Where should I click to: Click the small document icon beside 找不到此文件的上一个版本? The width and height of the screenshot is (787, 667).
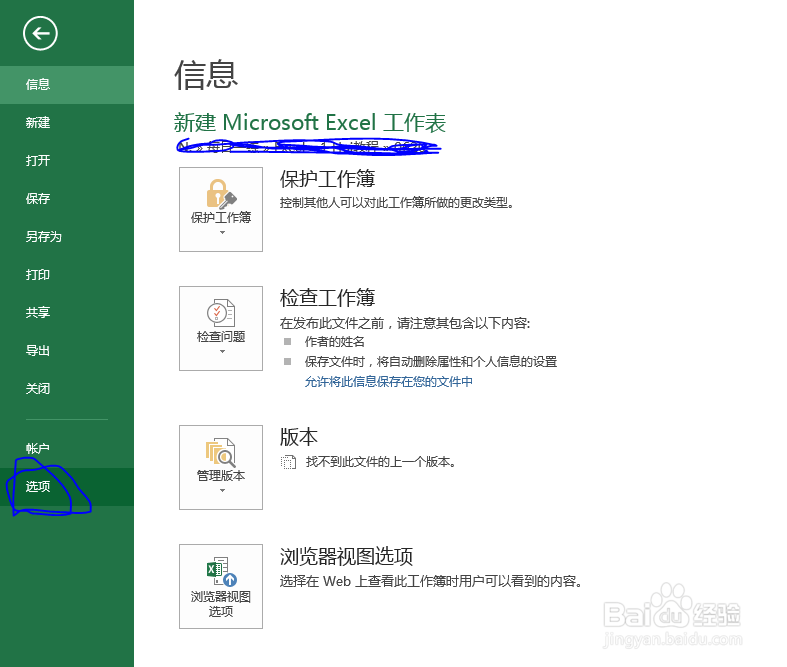(288, 462)
